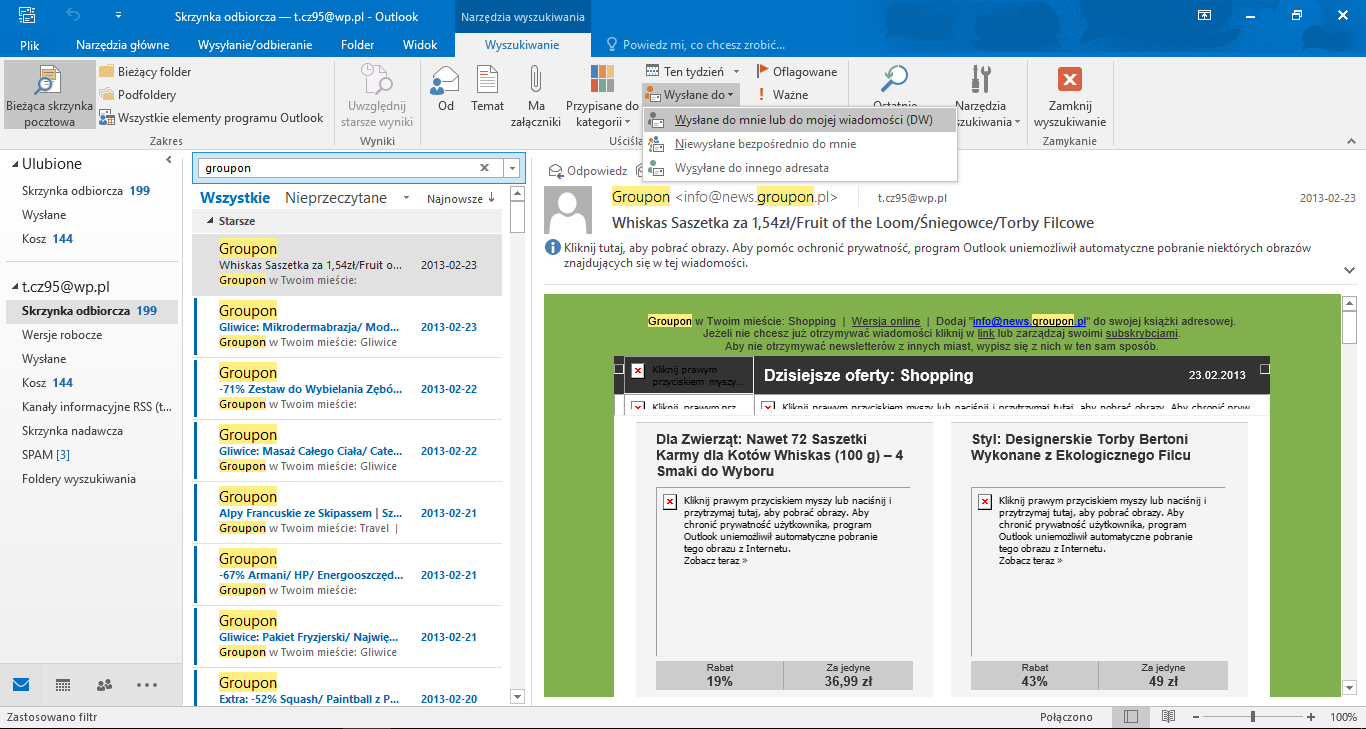Image resolution: width=1366 pixels, height=729 pixels.
Task: Collapse the Starsze message group
Action: (x=210, y=221)
